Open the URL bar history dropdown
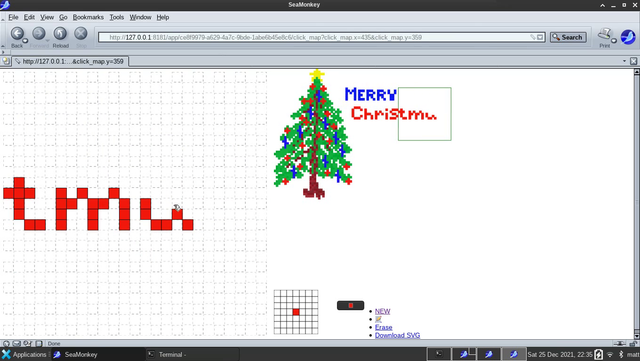640x361 pixels. pyautogui.click(x=540, y=37)
